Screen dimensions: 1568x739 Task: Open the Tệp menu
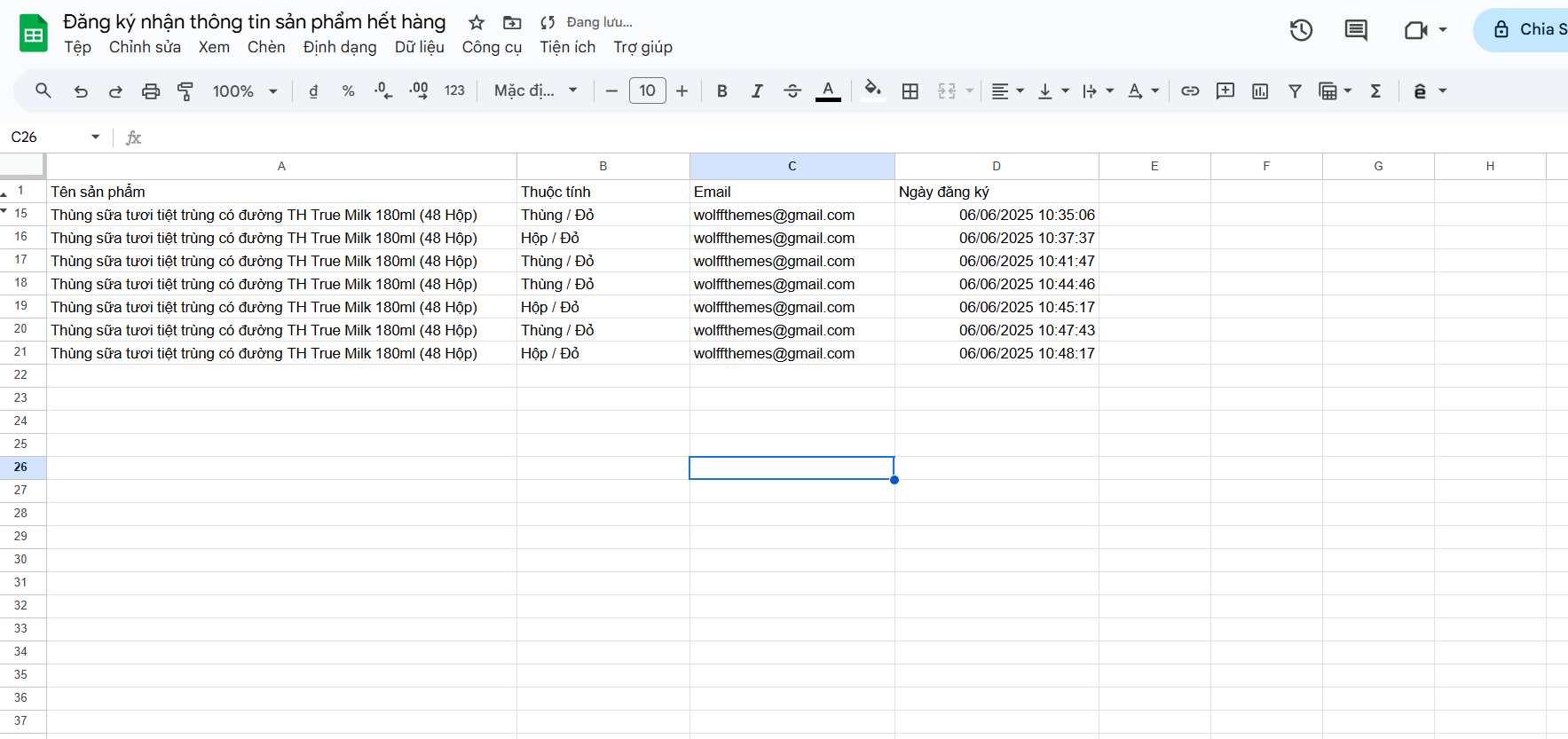pyautogui.click(x=77, y=47)
